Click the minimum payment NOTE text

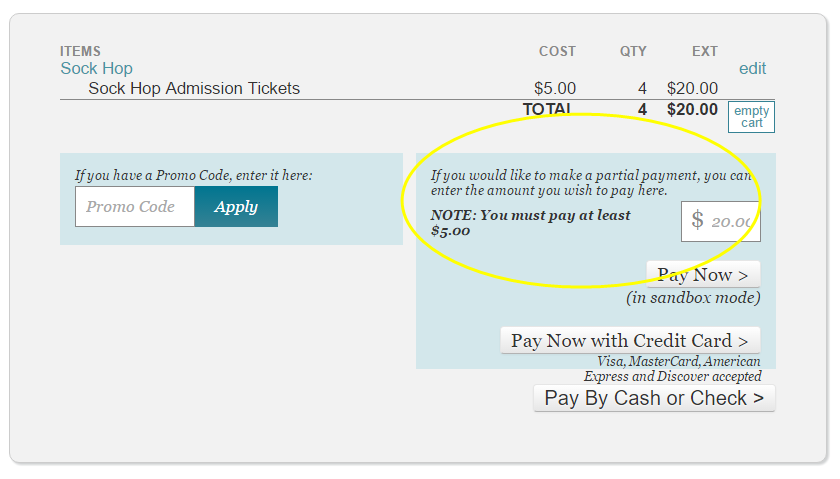tap(530, 222)
